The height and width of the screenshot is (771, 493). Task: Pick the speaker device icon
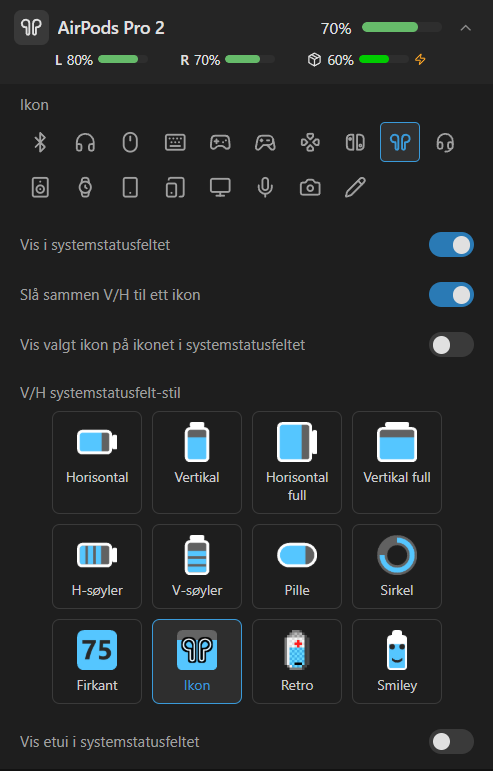tap(40, 187)
